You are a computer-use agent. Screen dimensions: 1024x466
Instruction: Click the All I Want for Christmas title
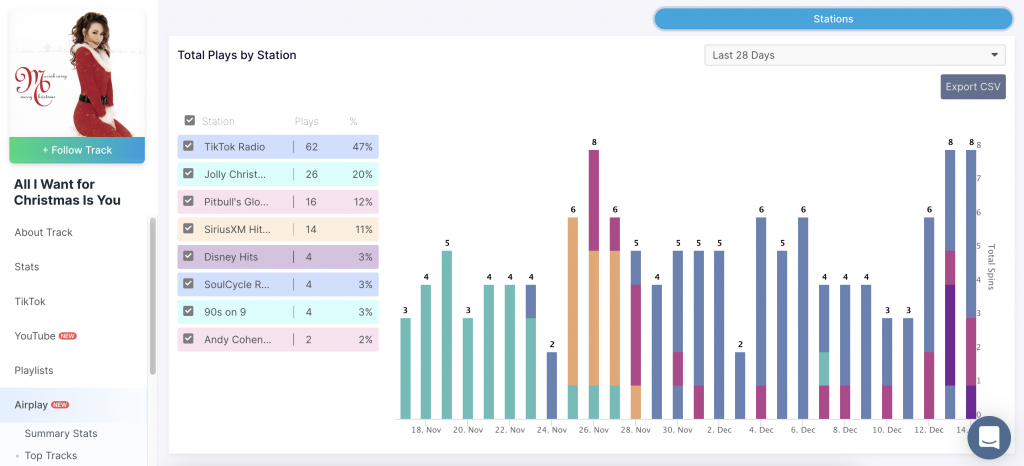point(67,192)
